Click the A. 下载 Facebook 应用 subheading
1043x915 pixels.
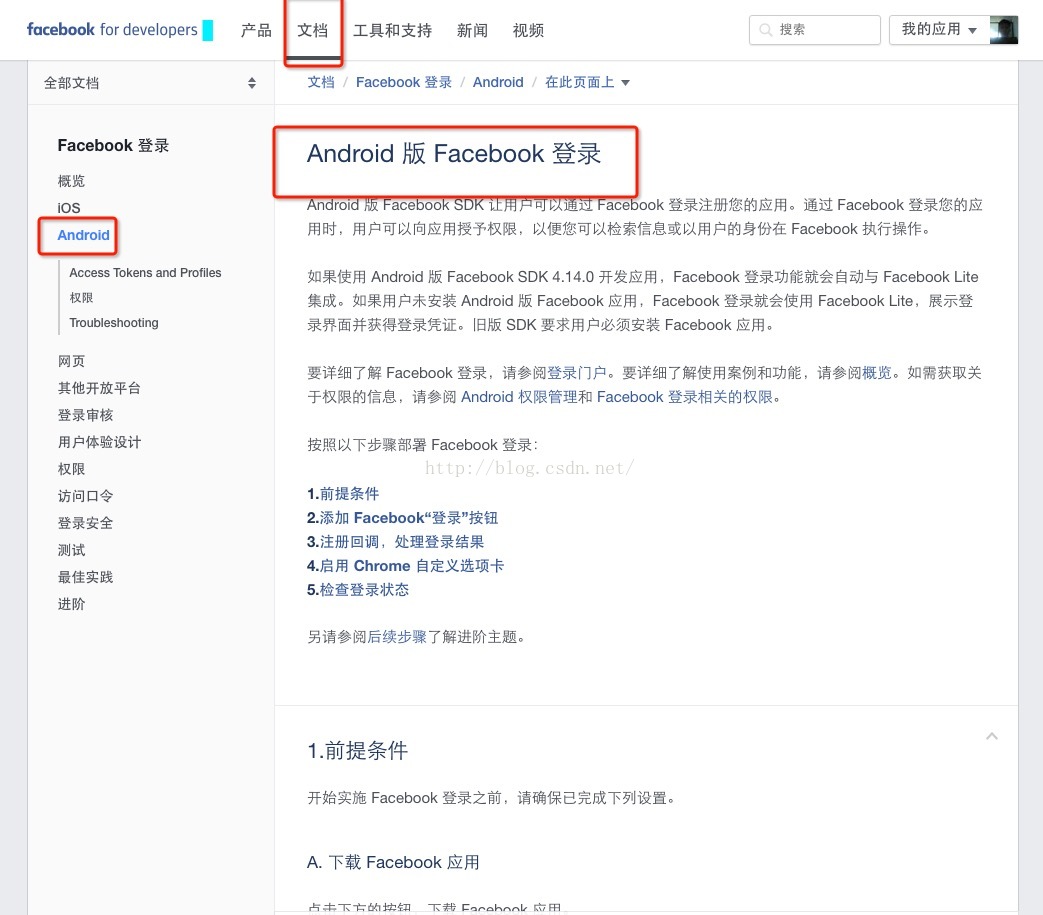[x=393, y=862]
